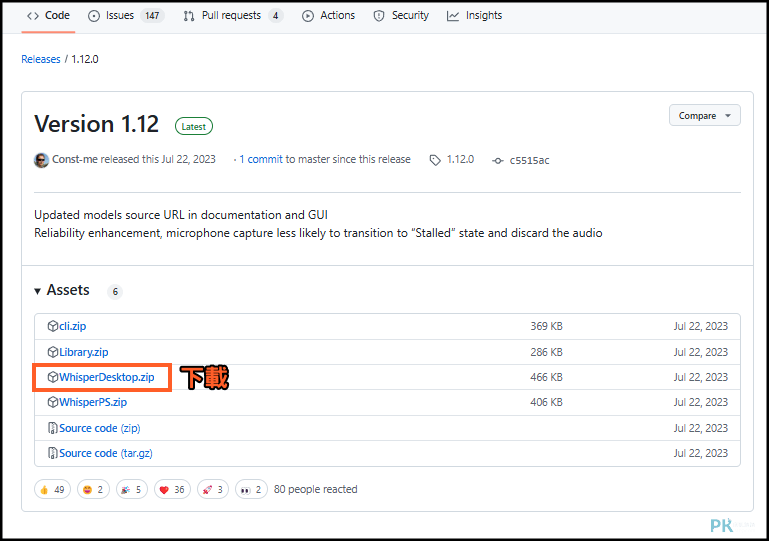Click the package icon beside WhisperDesktop.zip

pyautogui.click(x=52, y=377)
